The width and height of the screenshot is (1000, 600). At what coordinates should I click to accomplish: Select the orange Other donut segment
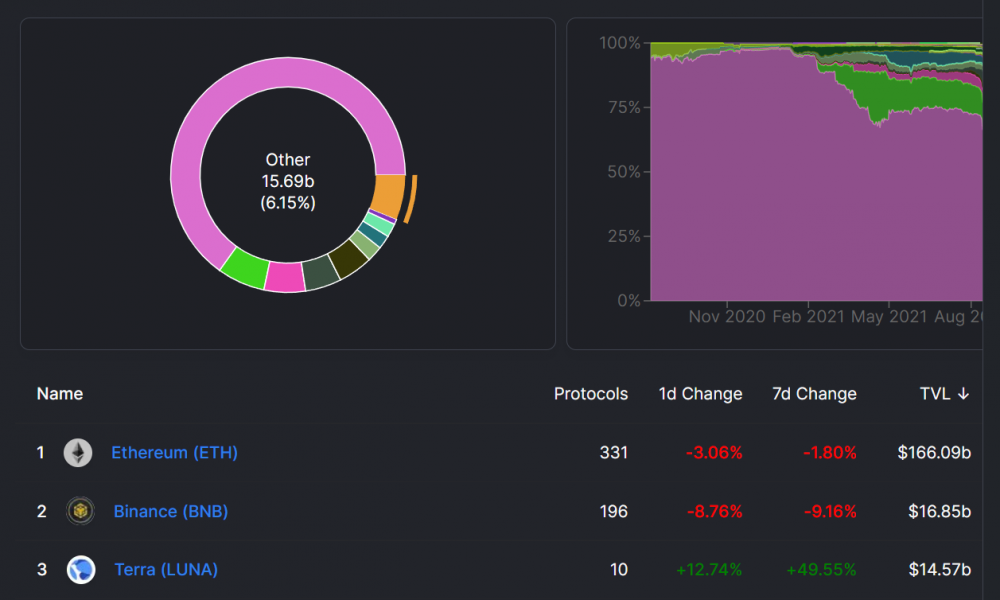(389, 196)
